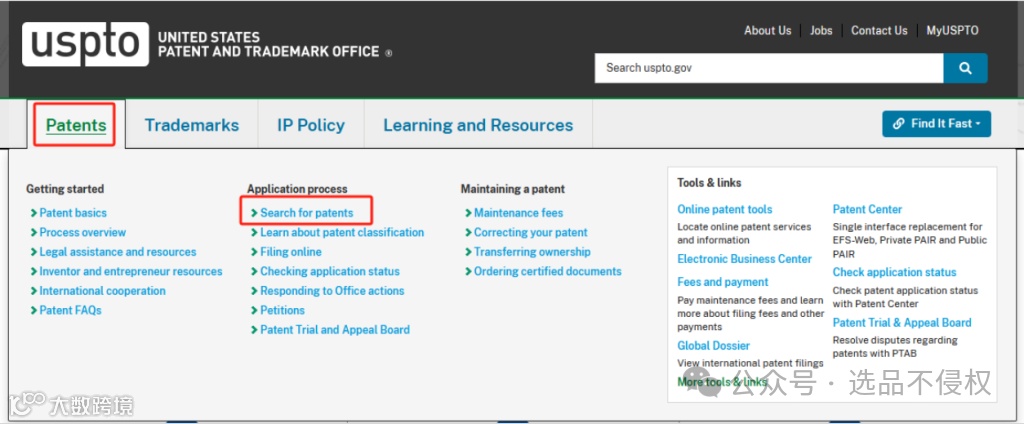Open Online patent tools

coord(725,210)
